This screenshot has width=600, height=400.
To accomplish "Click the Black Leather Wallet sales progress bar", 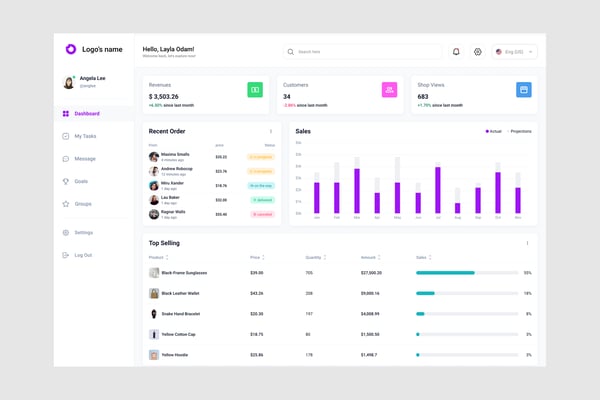I will (x=467, y=293).
